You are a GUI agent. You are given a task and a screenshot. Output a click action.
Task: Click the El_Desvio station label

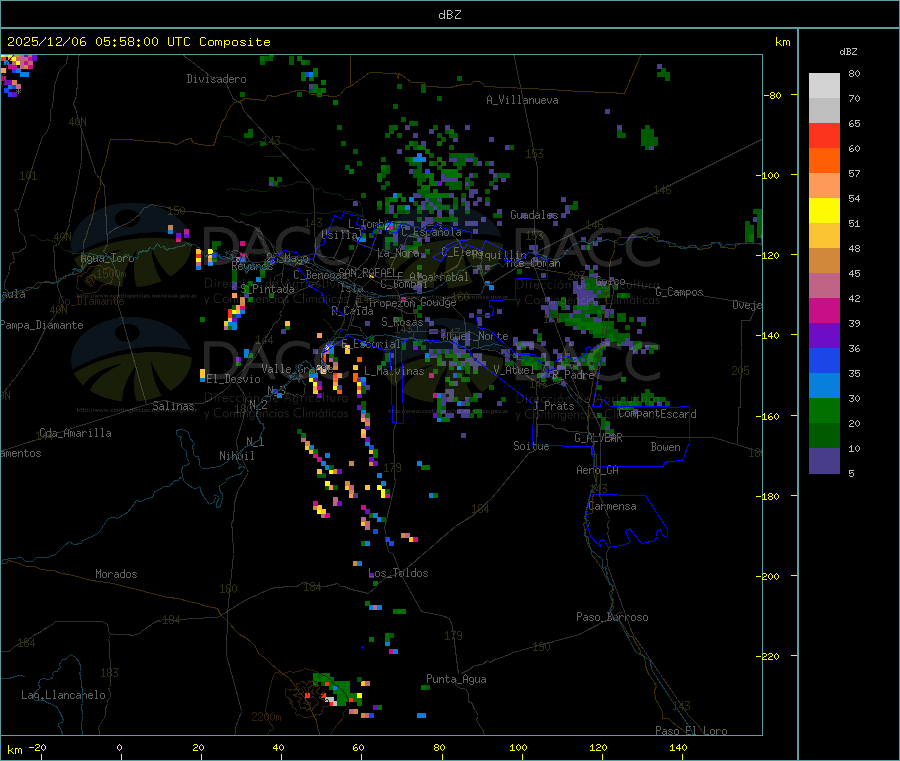point(234,379)
